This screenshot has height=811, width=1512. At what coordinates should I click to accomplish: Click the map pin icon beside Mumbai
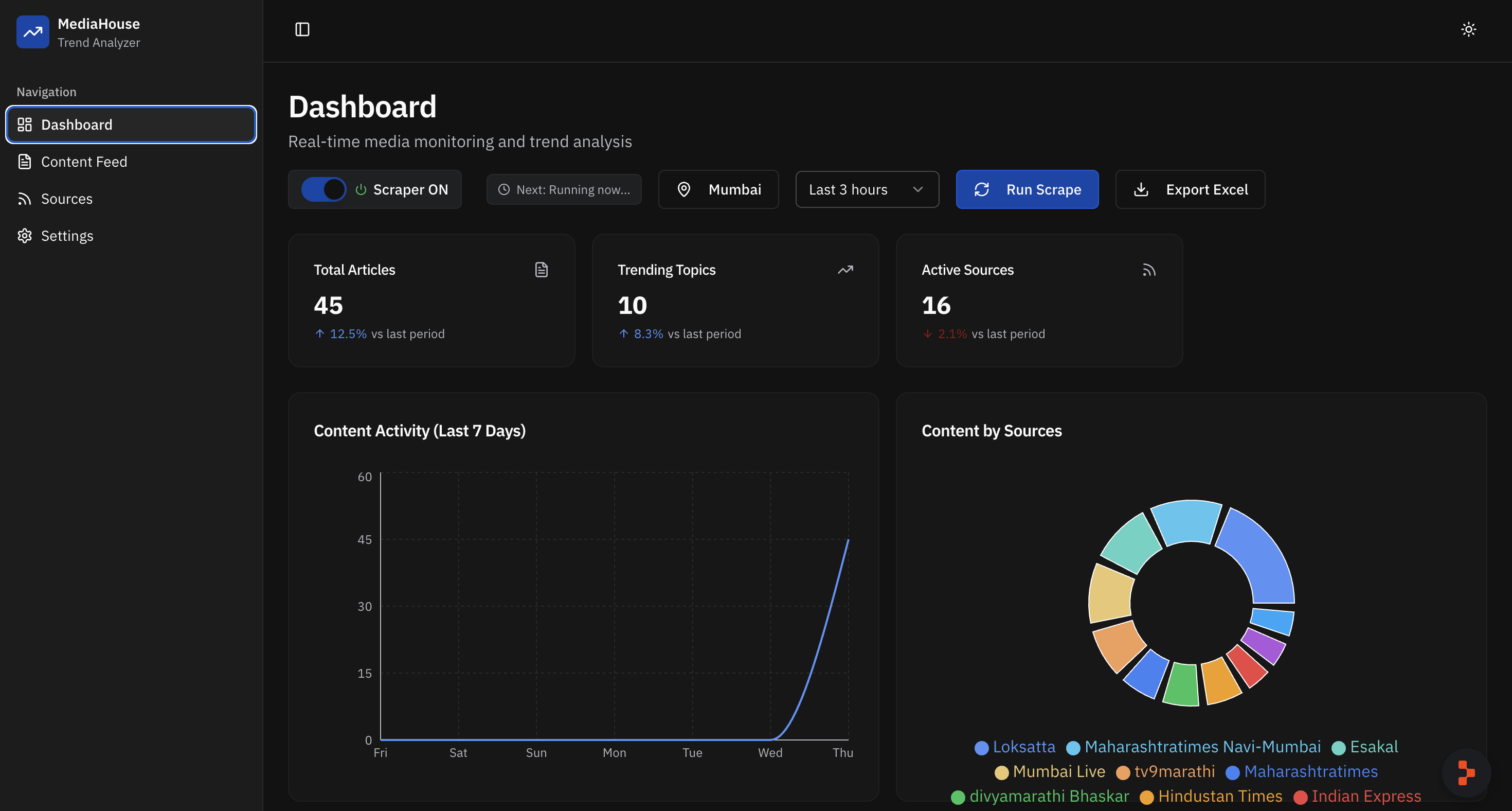684,190
